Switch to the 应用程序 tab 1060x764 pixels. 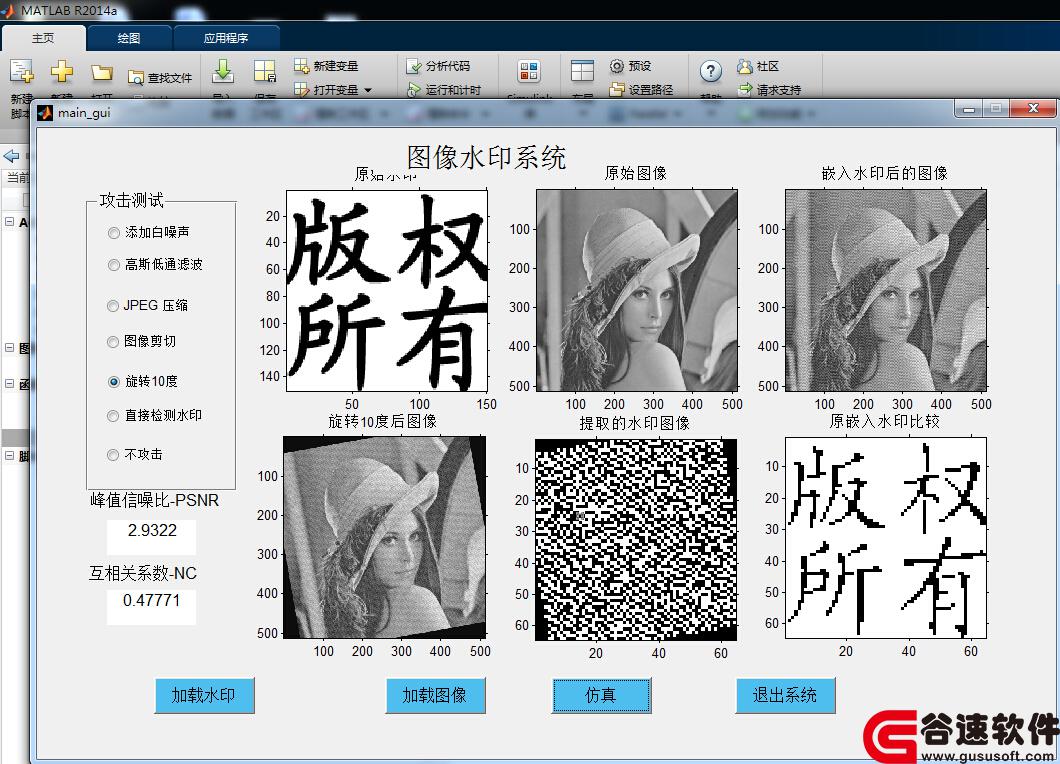(226, 39)
